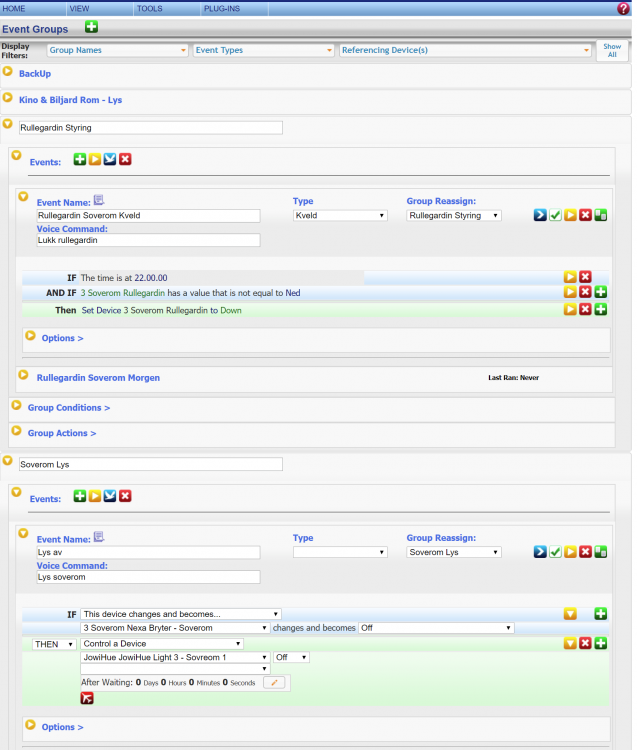
Task: Click the red delete icon in Soverom Lys Events toolbar
Action: click(125, 496)
